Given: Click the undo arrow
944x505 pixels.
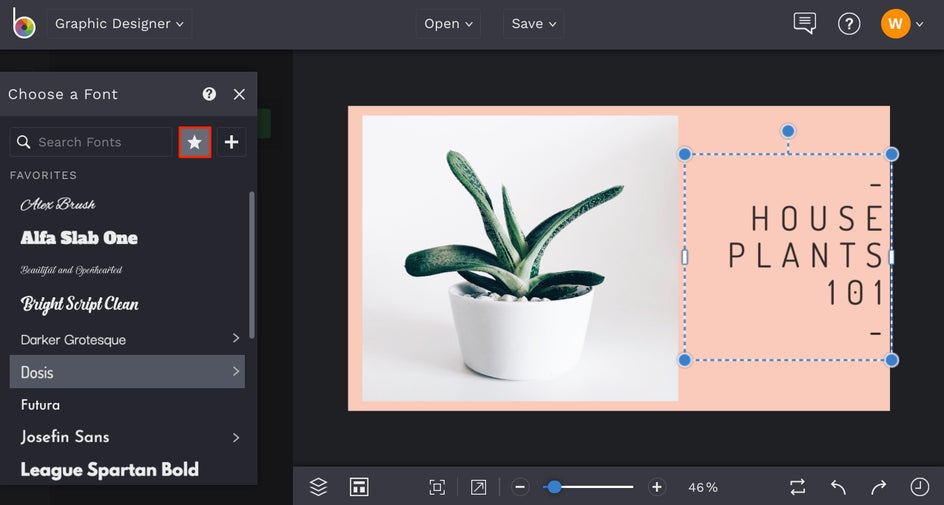Looking at the screenshot, I should [838, 487].
